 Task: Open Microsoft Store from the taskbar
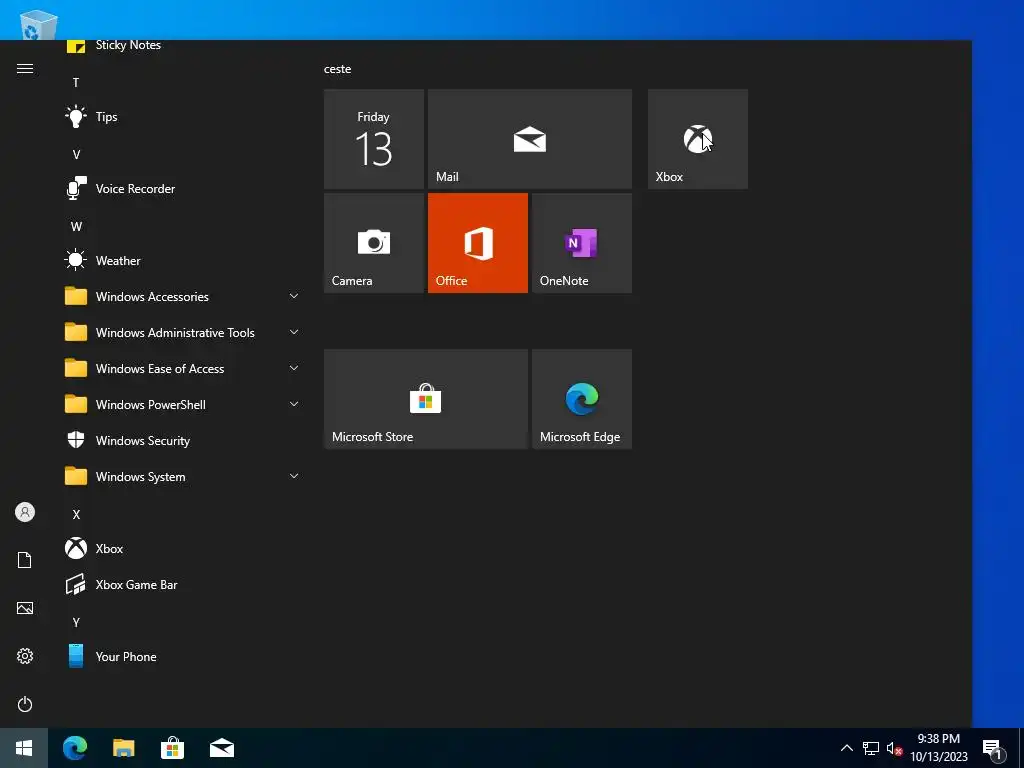click(172, 748)
